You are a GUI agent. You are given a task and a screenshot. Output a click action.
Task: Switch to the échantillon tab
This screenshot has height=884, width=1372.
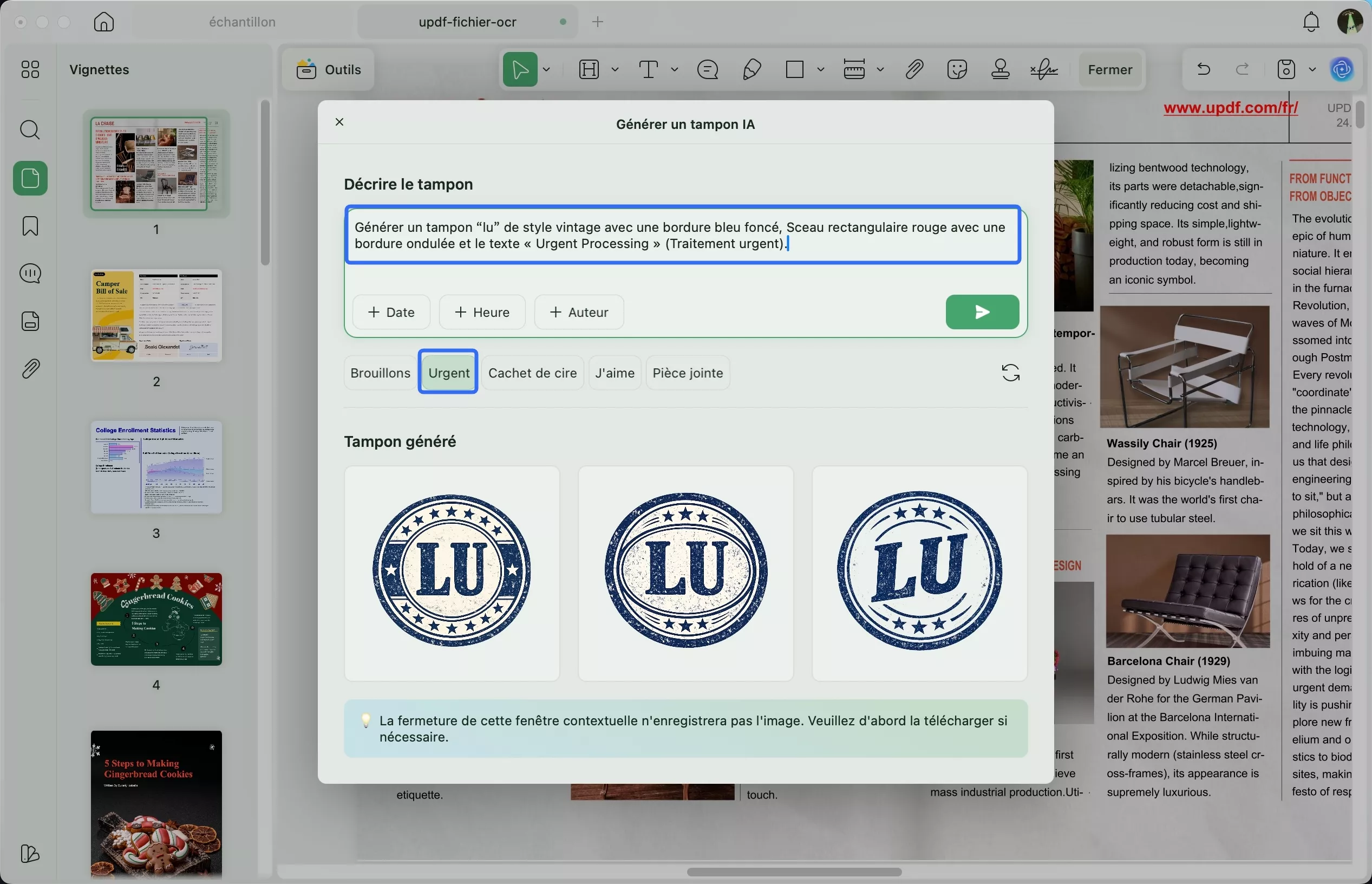click(242, 22)
